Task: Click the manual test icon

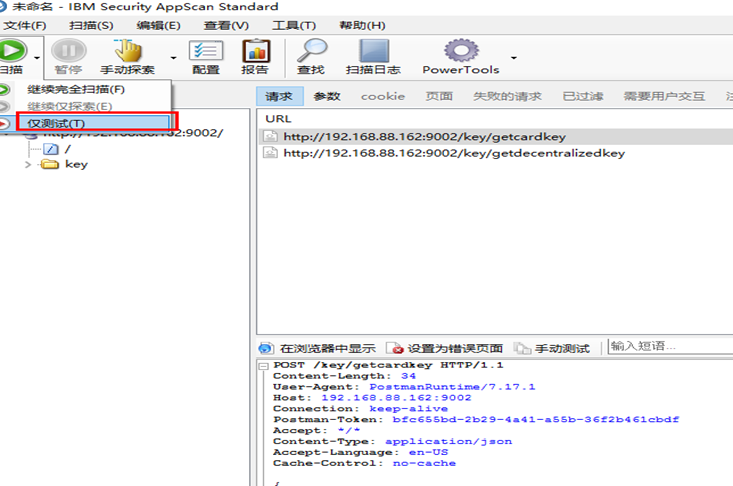Action: (x=522, y=349)
